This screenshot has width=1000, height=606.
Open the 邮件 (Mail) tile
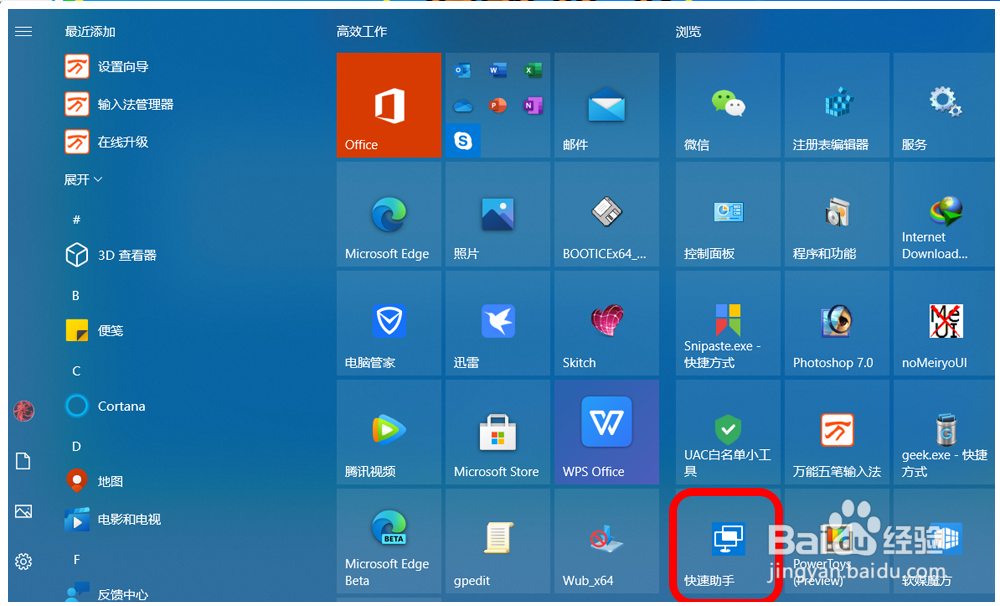click(x=606, y=105)
